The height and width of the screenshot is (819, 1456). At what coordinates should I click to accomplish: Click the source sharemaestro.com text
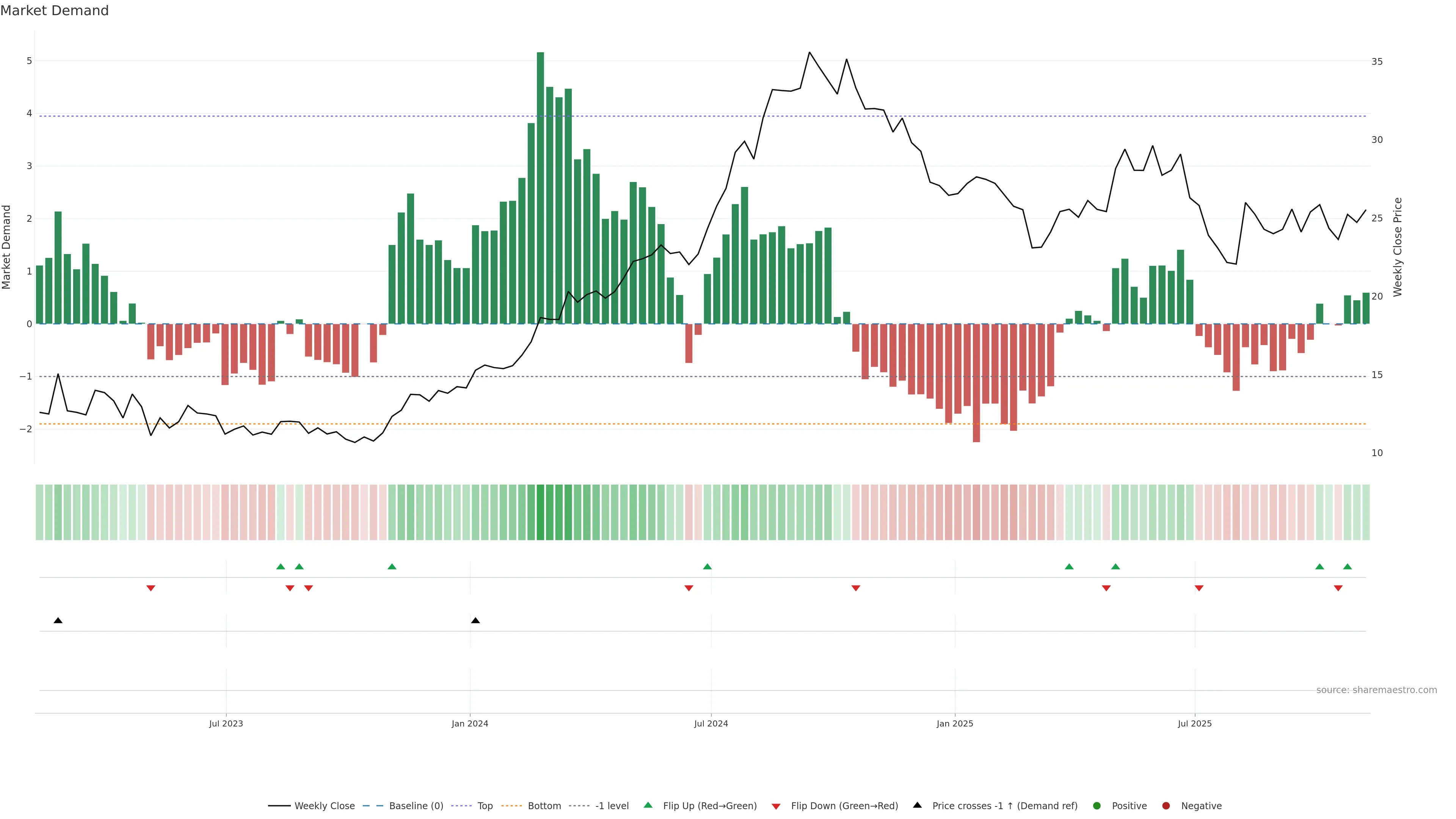(1376, 690)
